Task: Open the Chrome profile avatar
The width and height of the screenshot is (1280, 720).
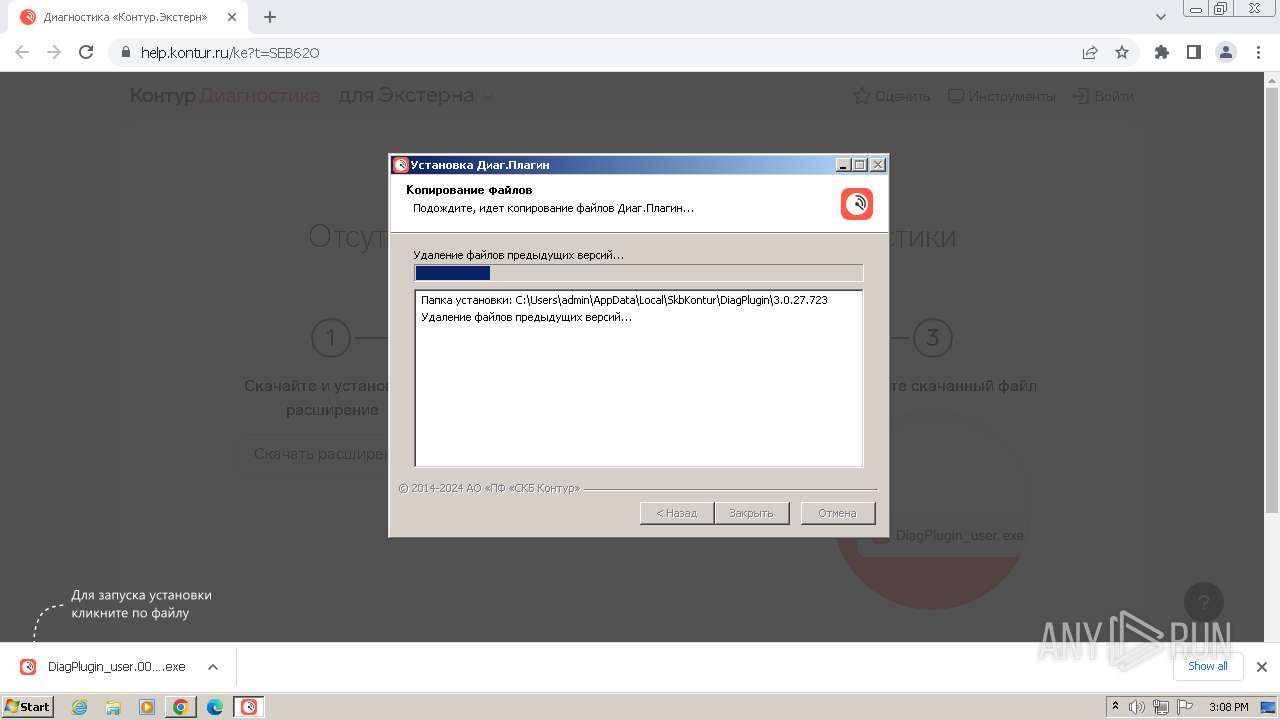Action: coord(1225,52)
